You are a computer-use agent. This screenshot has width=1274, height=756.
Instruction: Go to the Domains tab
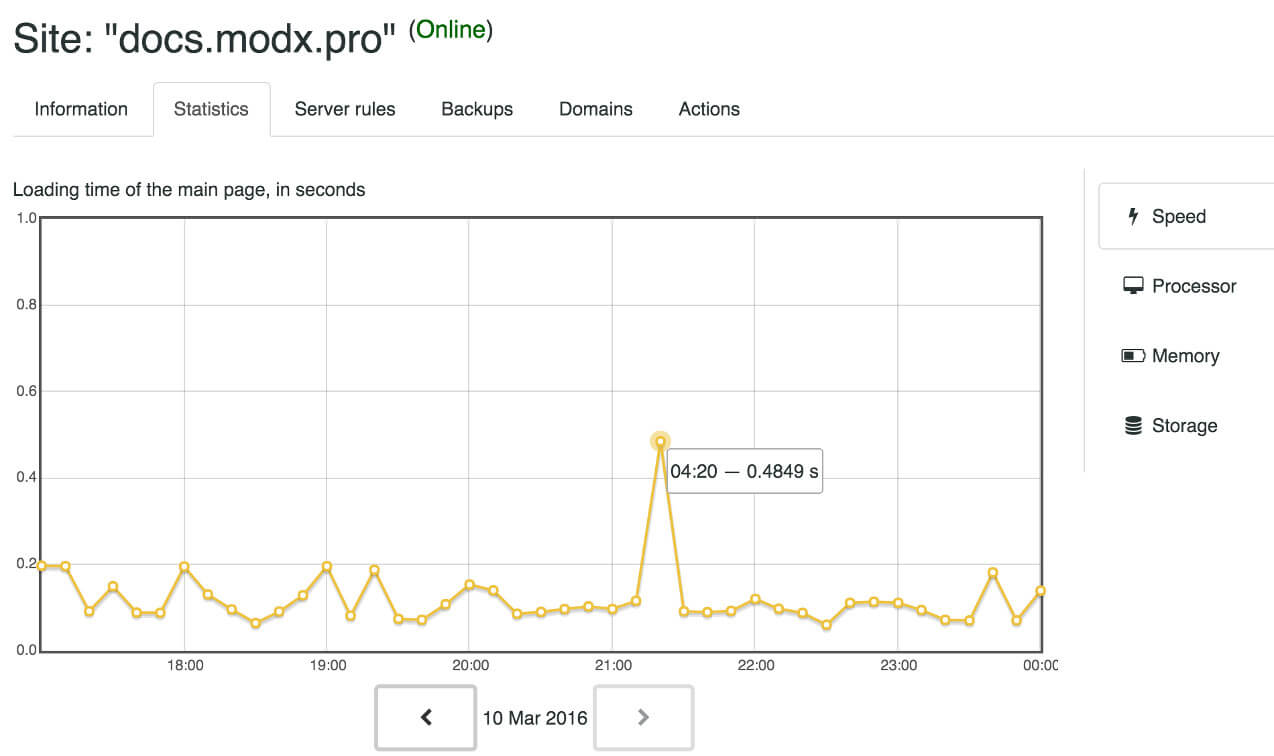click(596, 109)
